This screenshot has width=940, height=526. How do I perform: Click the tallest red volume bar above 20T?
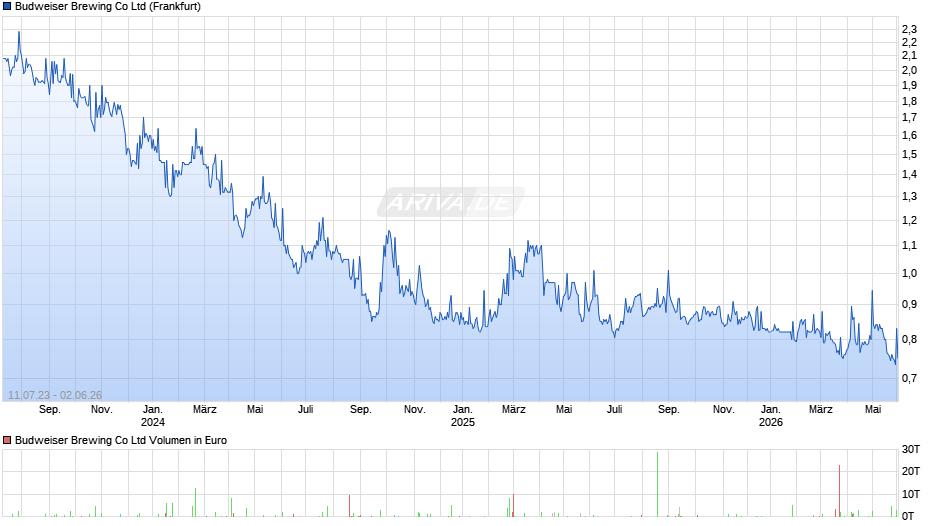coord(839,491)
